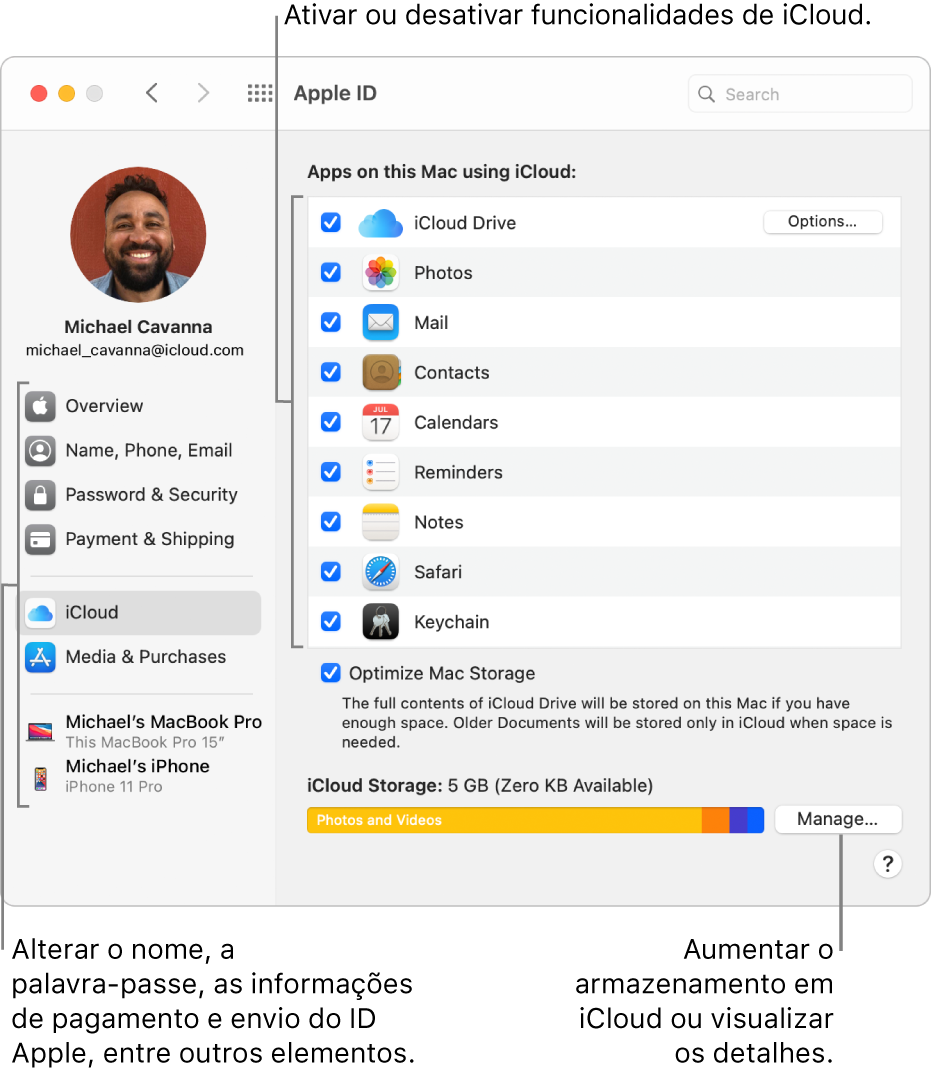
Task: Click the Safari compass icon
Action: point(381,571)
